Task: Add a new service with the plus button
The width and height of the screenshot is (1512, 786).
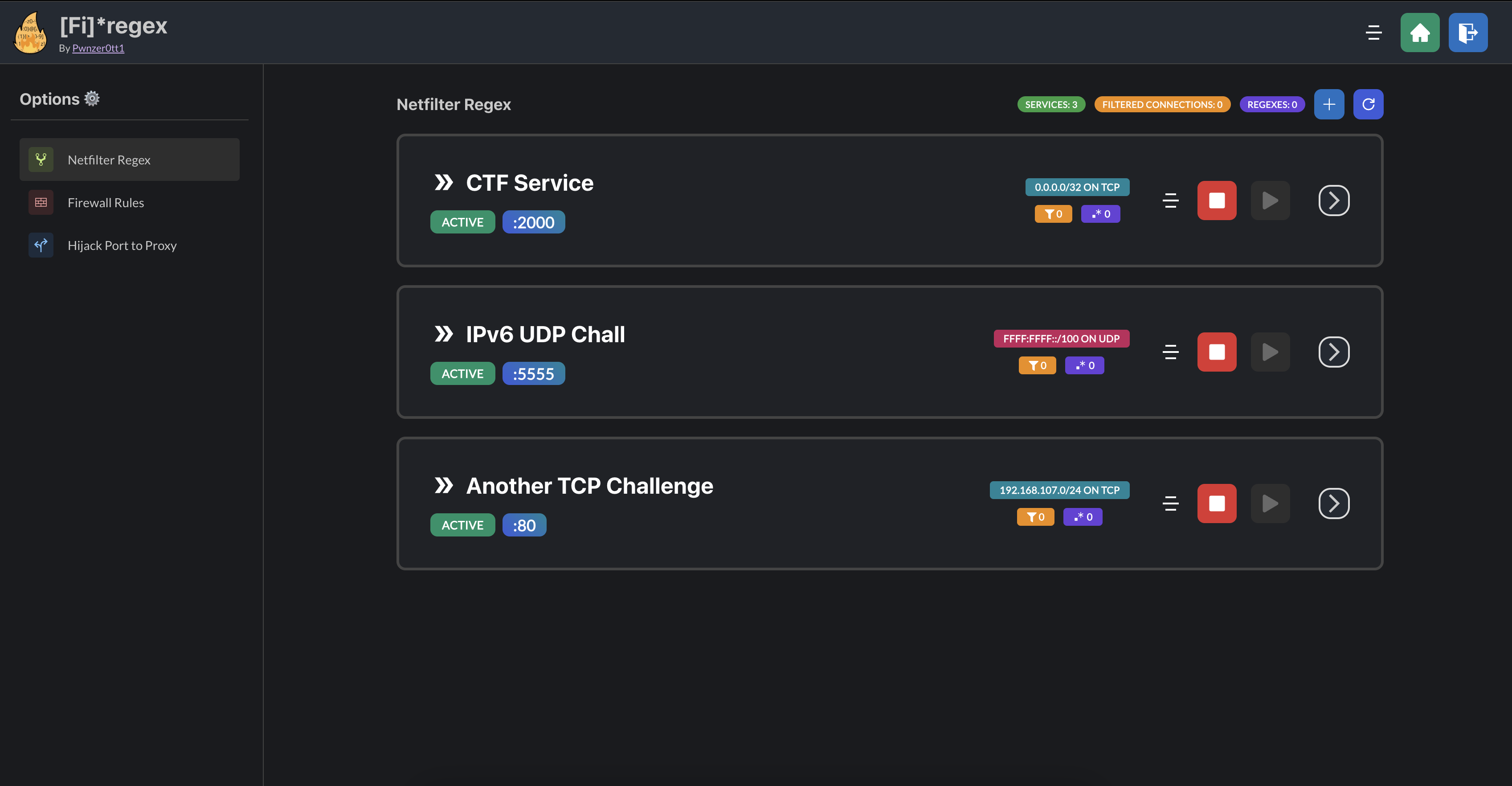Action: point(1329,104)
